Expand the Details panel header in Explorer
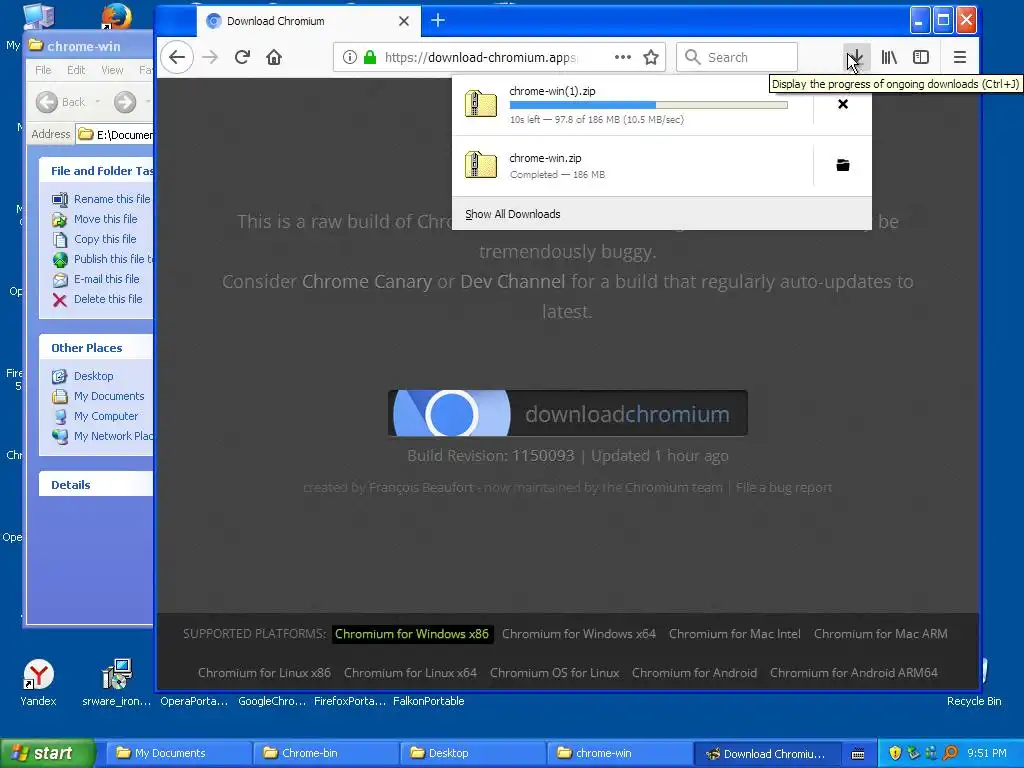 click(96, 485)
